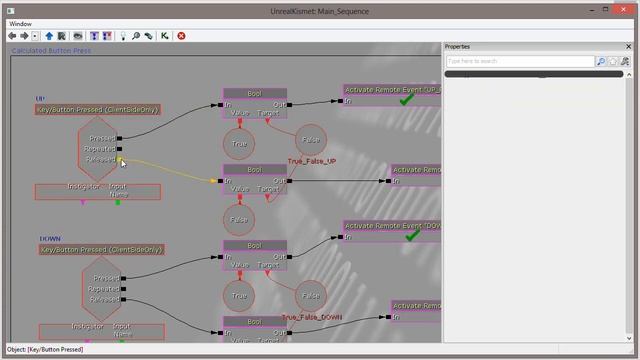640x360 pixels.
Task: Click the In connector of Activate Remote Event 'DOW
Action: point(340,237)
